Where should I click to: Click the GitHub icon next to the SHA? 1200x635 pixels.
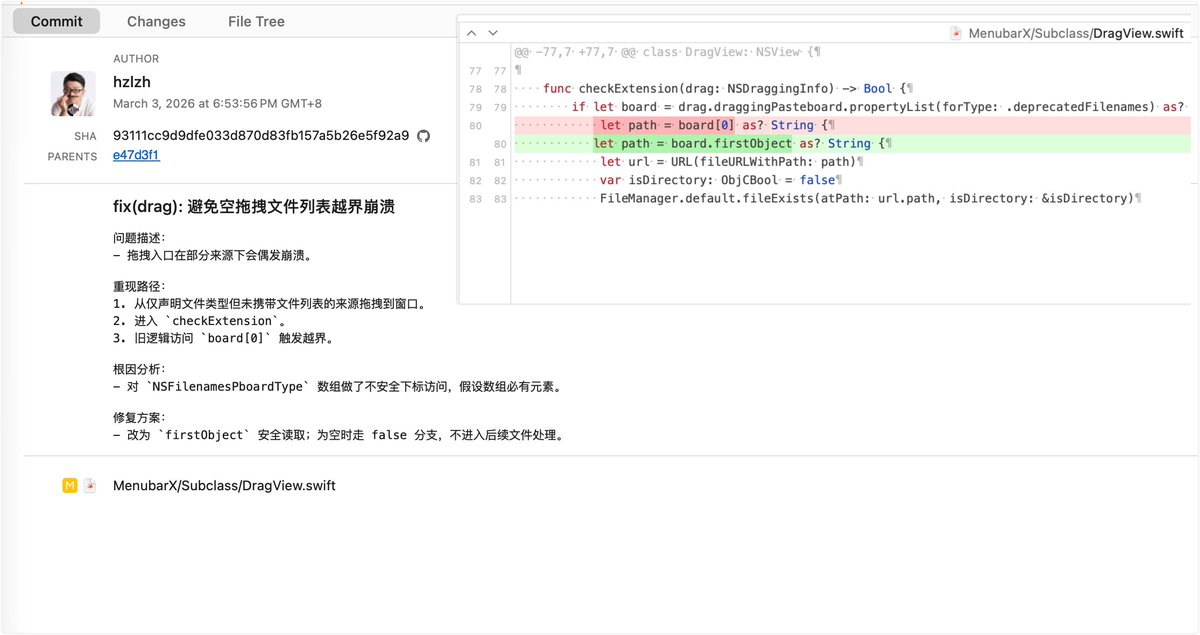423,136
